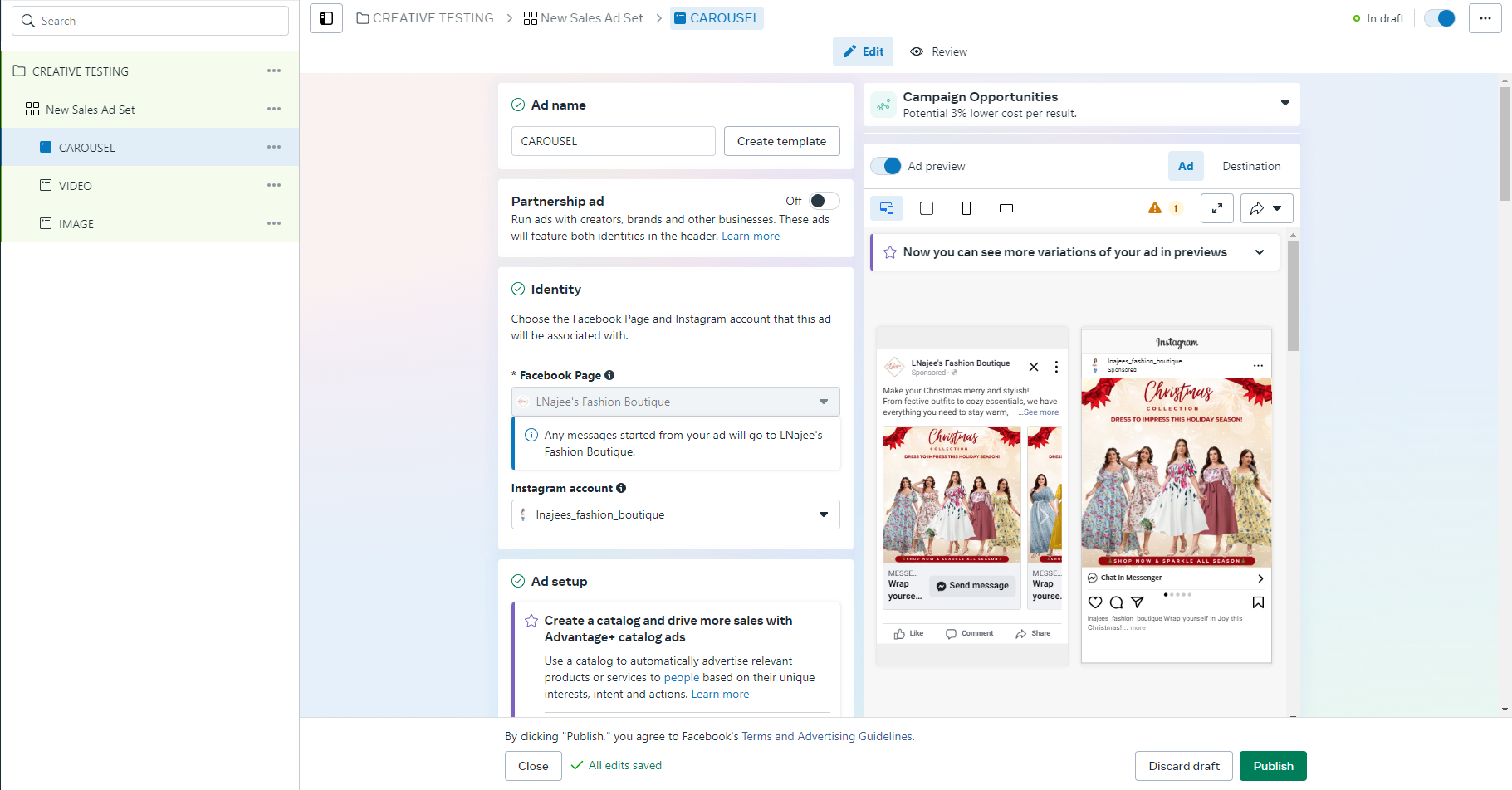Select the VIDEO ad in sidebar
Screen dimensions: 1512x790
click(x=75, y=186)
